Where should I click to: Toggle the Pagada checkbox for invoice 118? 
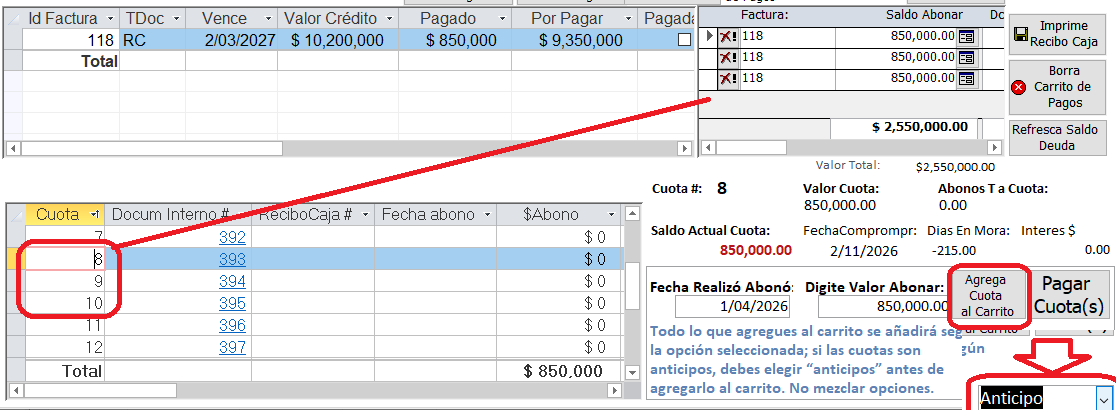tap(684, 40)
